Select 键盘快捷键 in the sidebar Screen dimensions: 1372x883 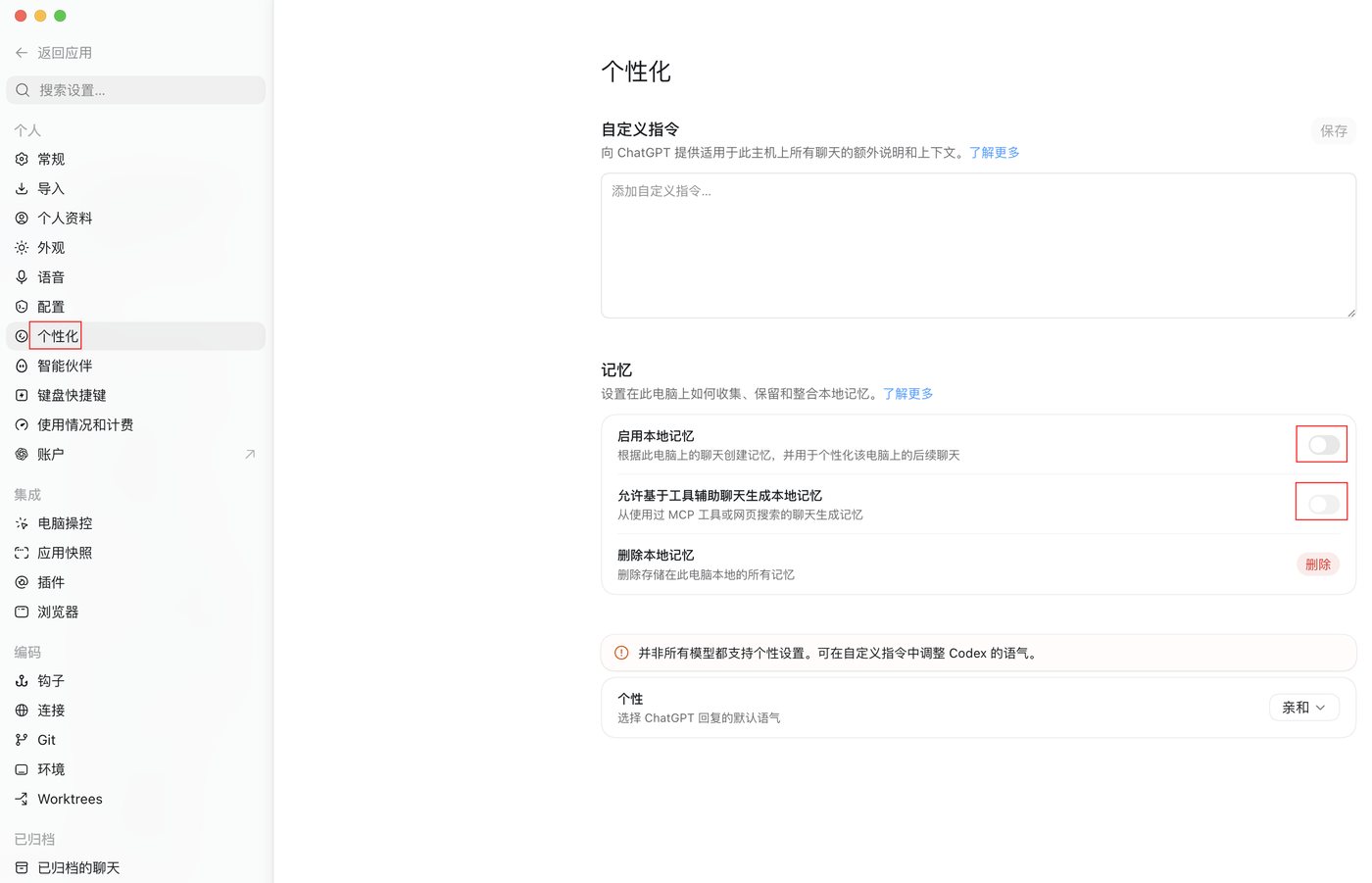135,395
